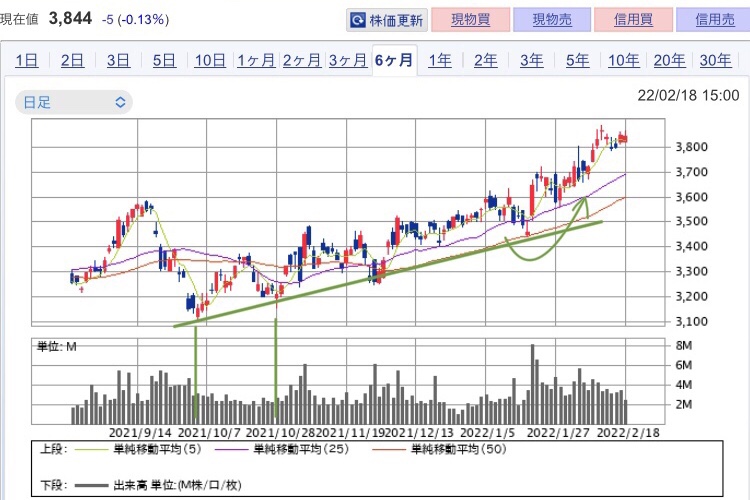Switch to the 3ヶ月 period tab

click(348, 61)
